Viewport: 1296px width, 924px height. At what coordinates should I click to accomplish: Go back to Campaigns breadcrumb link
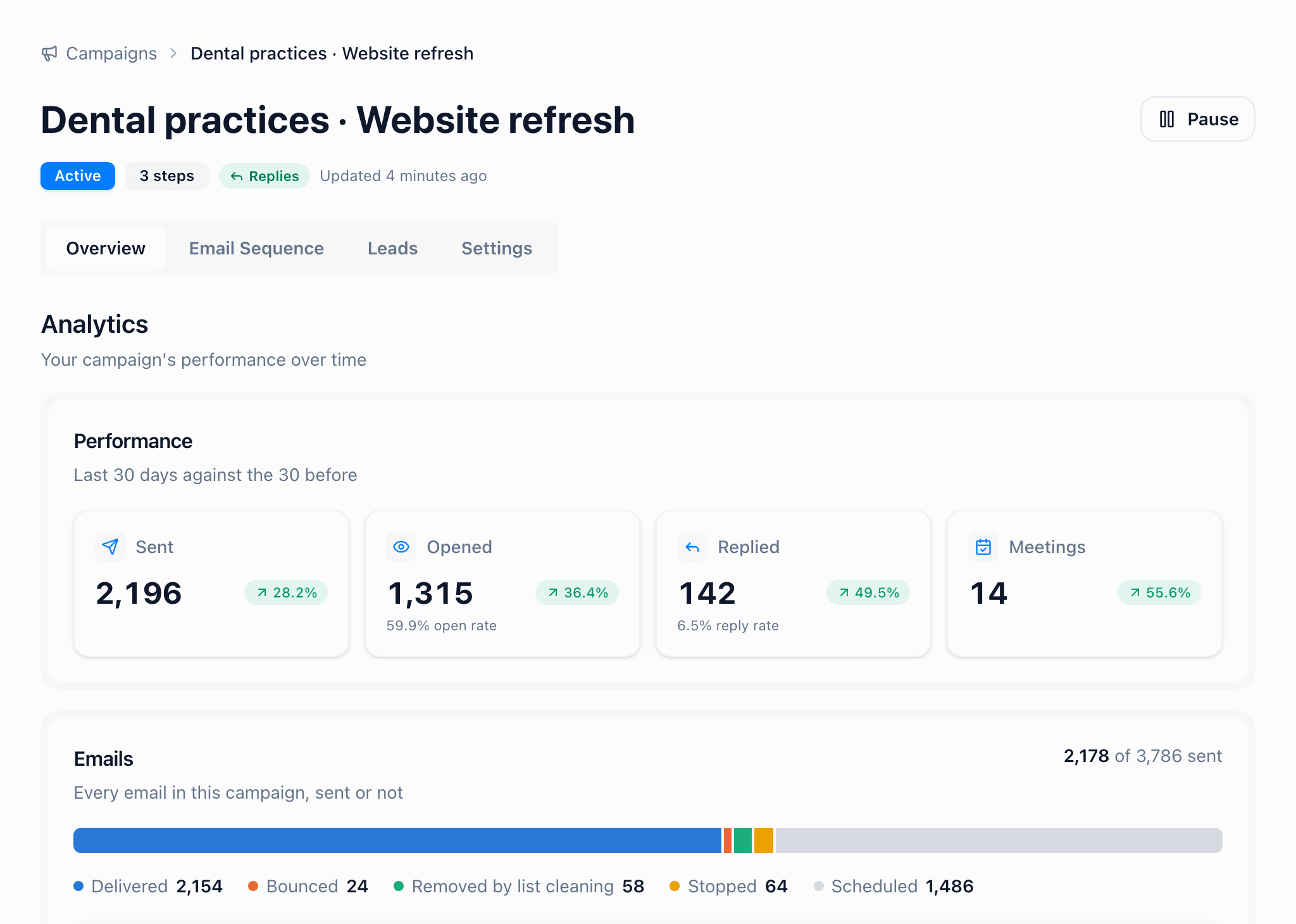click(x=111, y=53)
